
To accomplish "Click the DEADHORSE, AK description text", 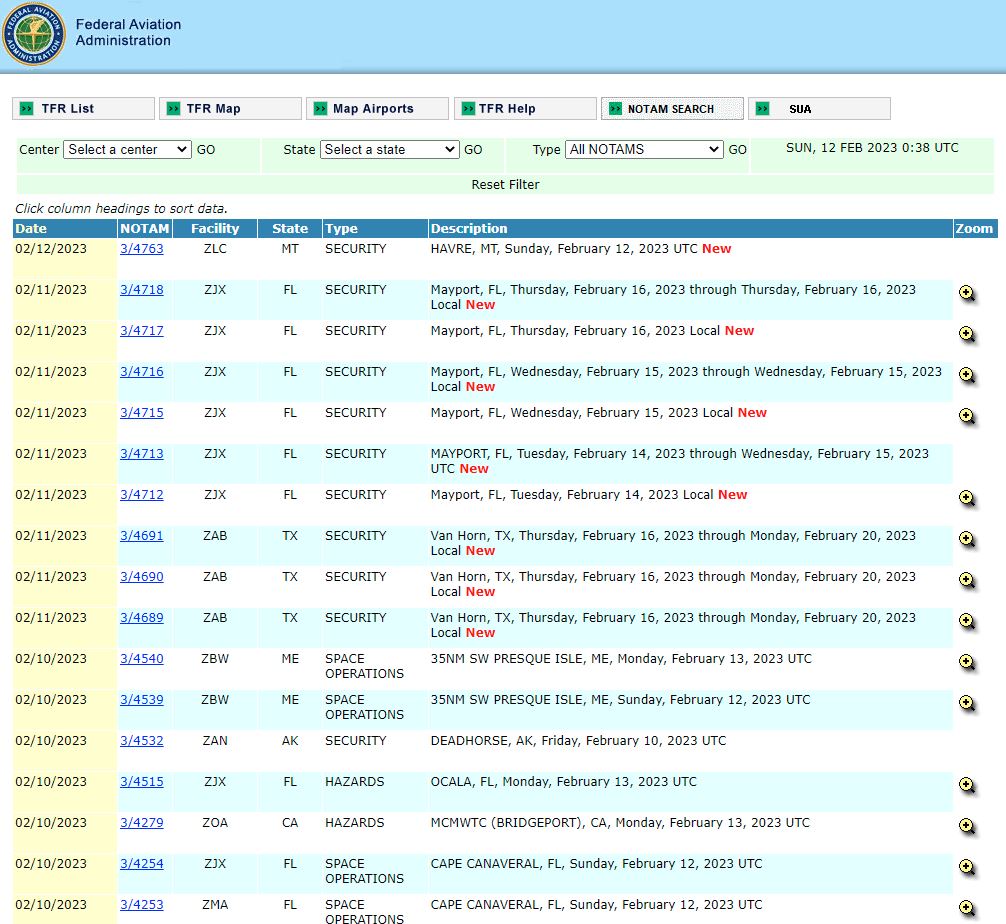I will tap(578, 742).
